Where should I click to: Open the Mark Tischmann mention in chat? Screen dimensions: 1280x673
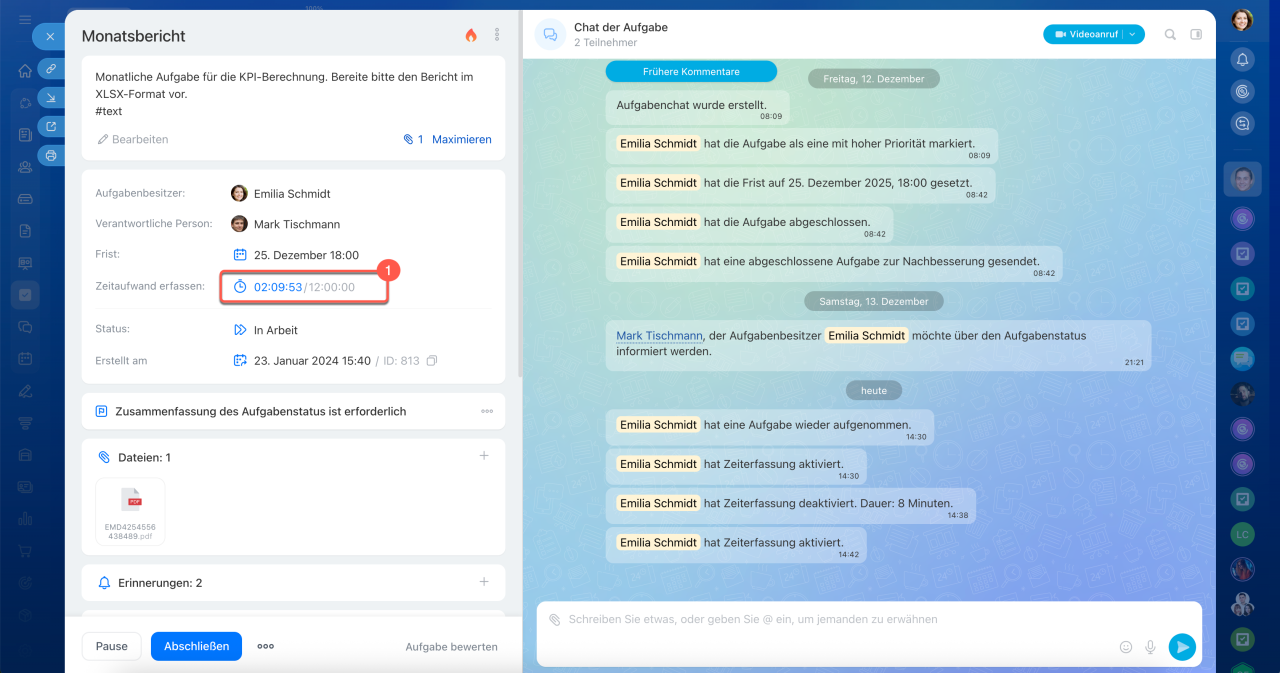pyautogui.click(x=659, y=336)
